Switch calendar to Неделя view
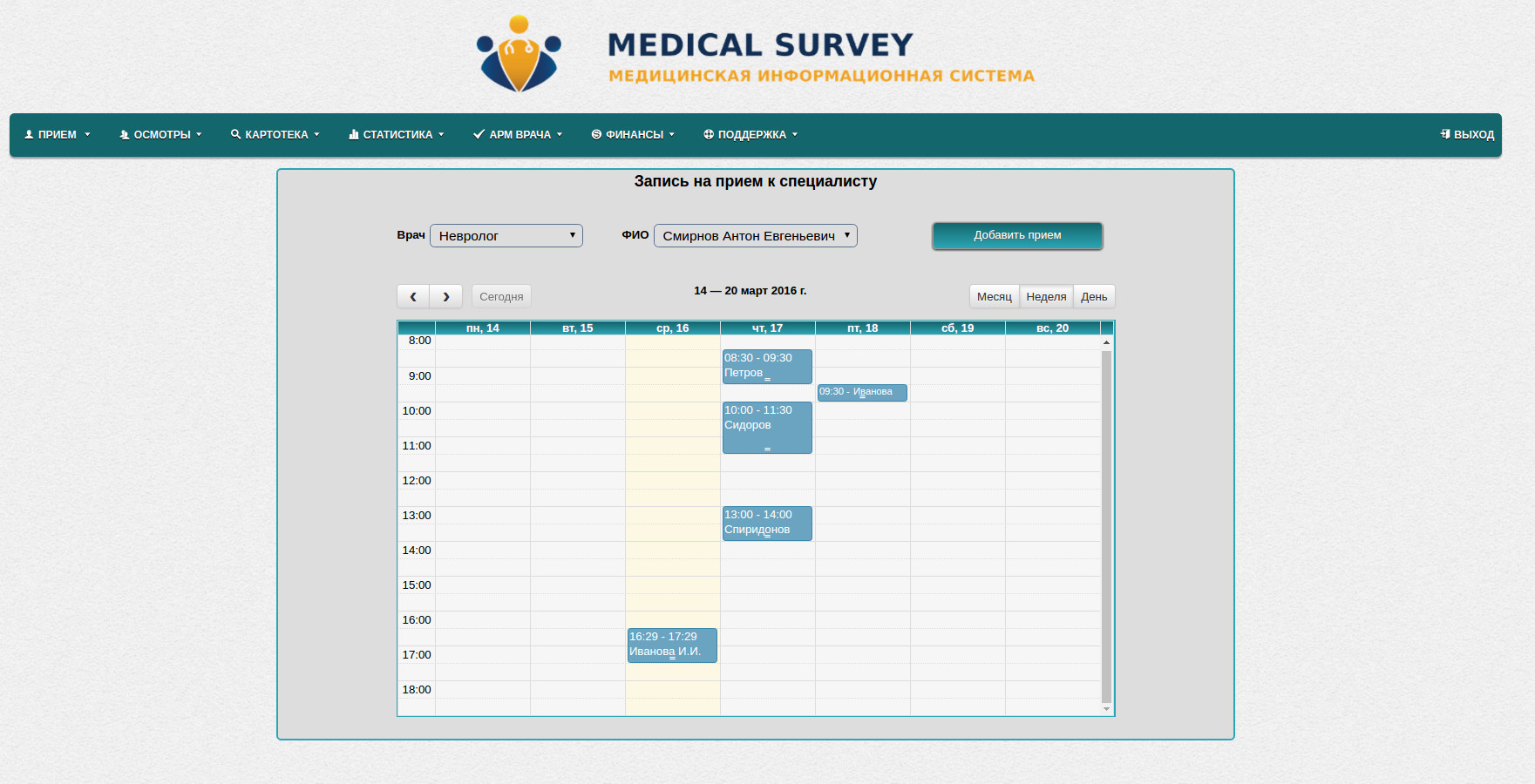This screenshot has height=784, width=1535. [1046, 297]
